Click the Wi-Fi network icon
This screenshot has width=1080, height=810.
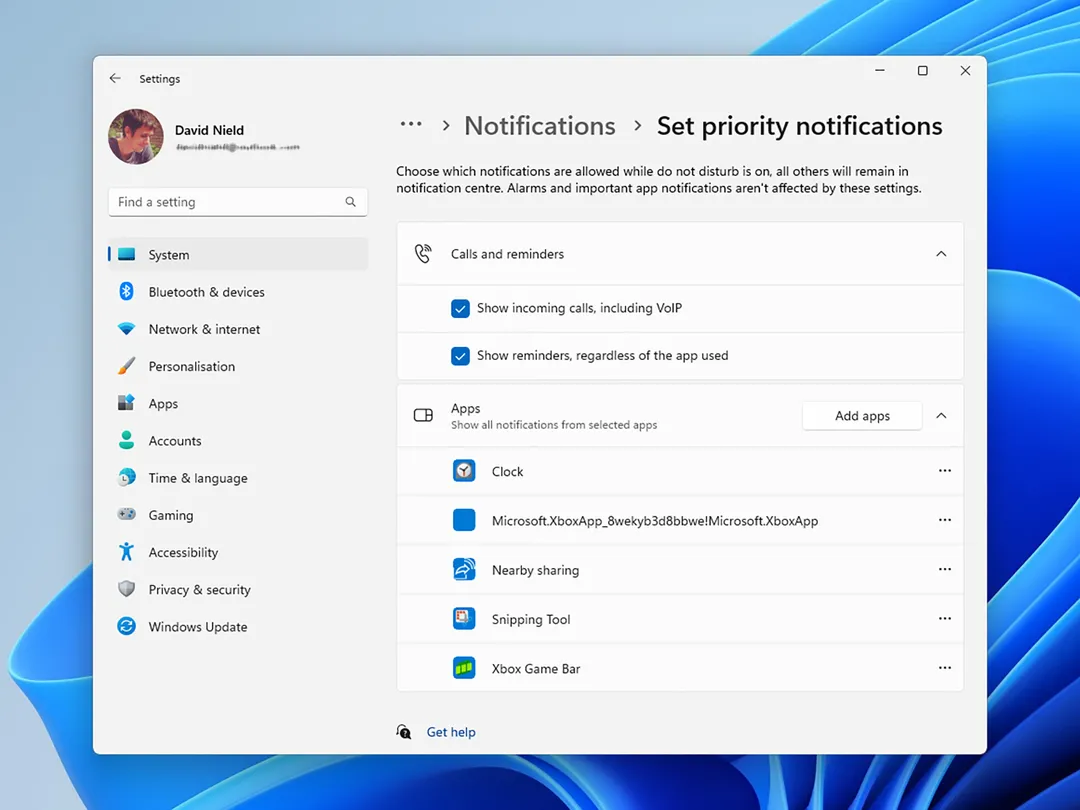[x=127, y=329]
